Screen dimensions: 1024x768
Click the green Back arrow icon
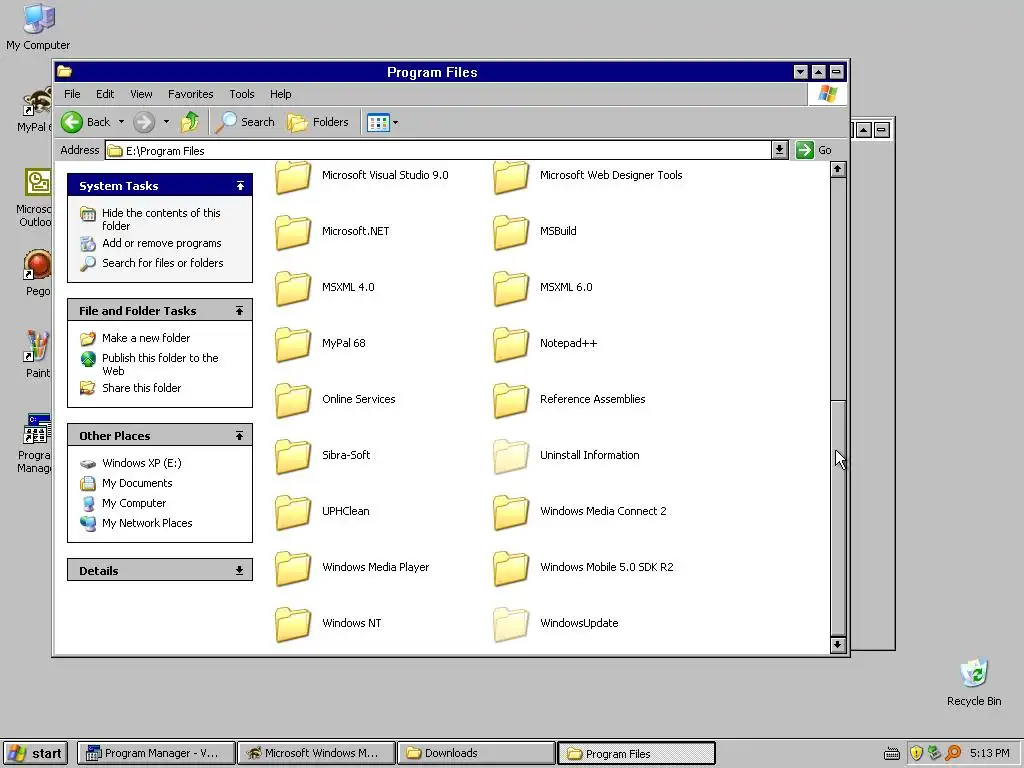pos(72,122)
